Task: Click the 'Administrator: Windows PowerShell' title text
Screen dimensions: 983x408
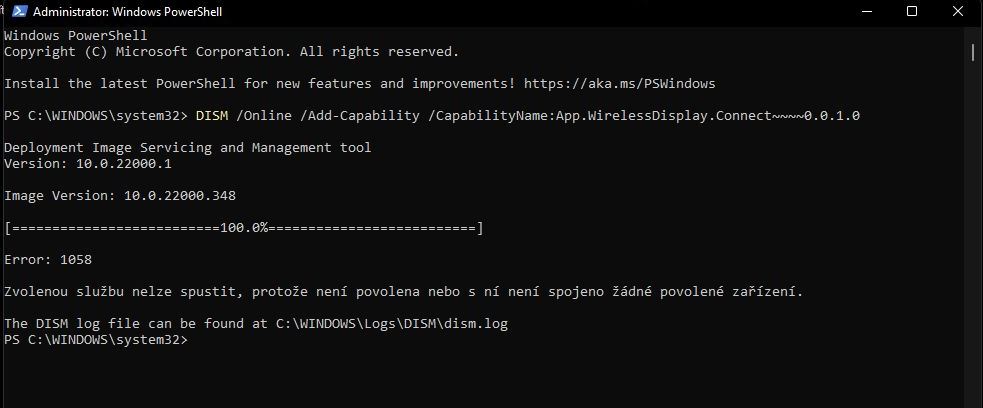Action: (128, 12)
